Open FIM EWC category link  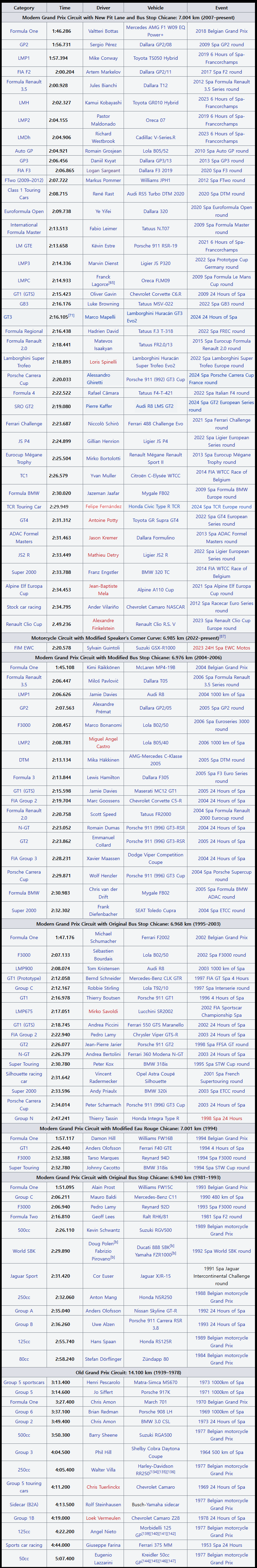pos(24,648)
